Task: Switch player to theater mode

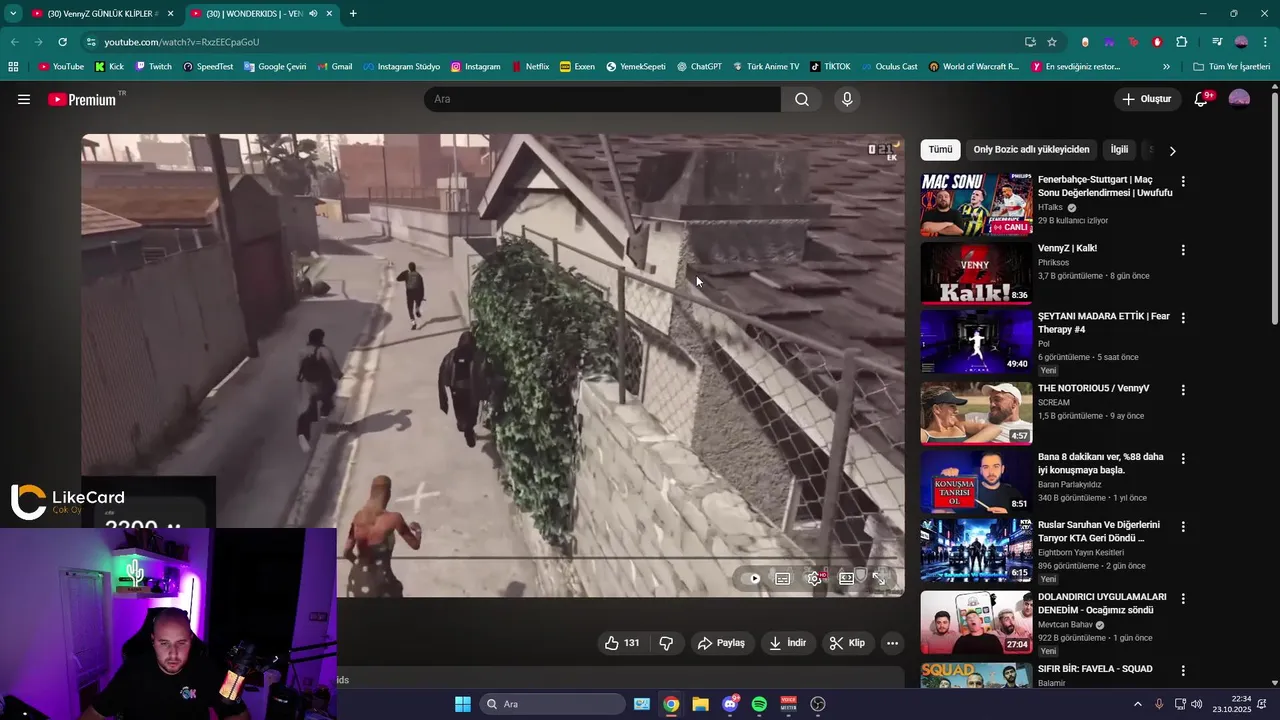Action: coord(846,578)
